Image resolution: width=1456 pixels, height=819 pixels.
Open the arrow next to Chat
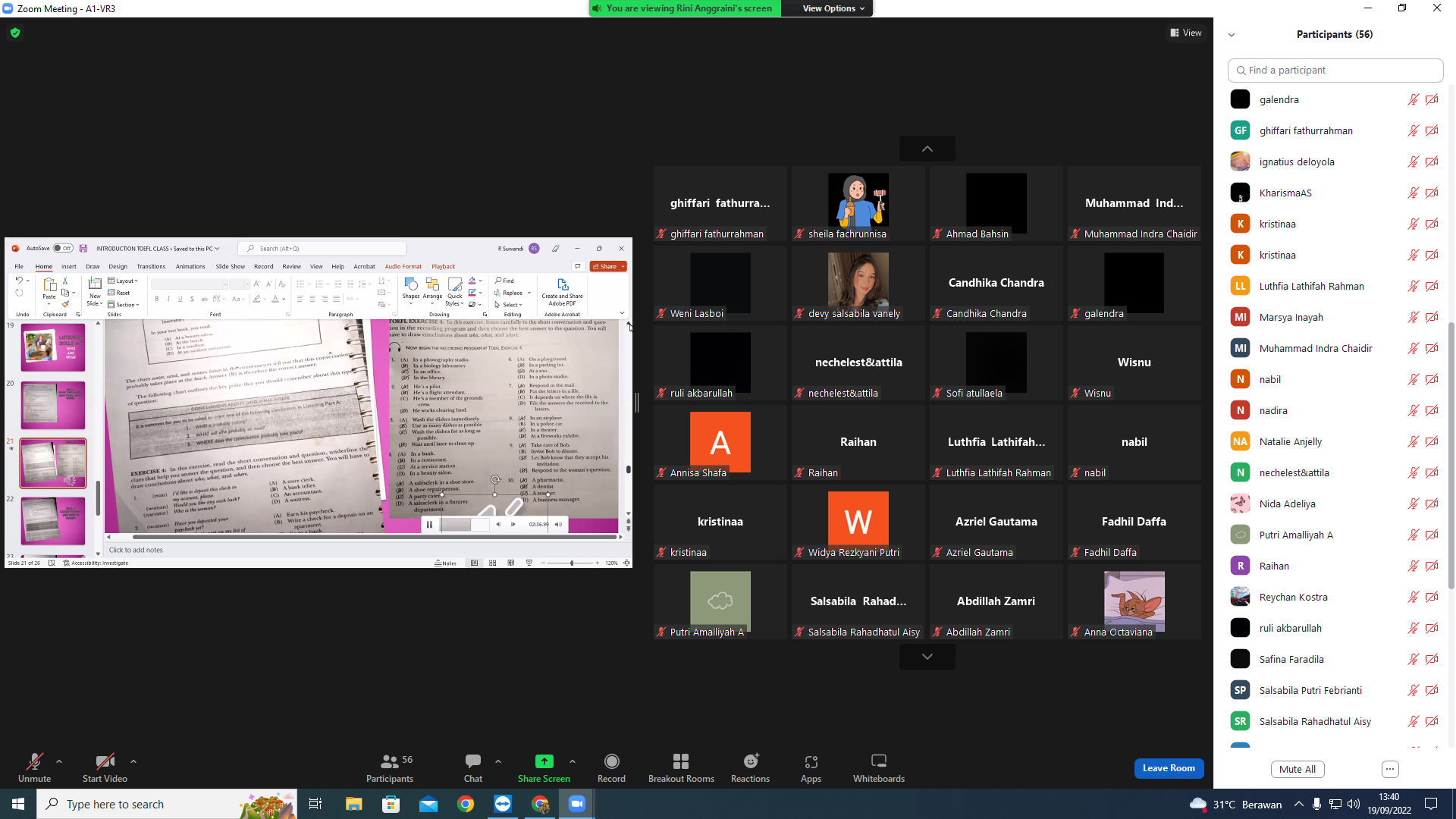pyautogui.click(x=498, y=761)
